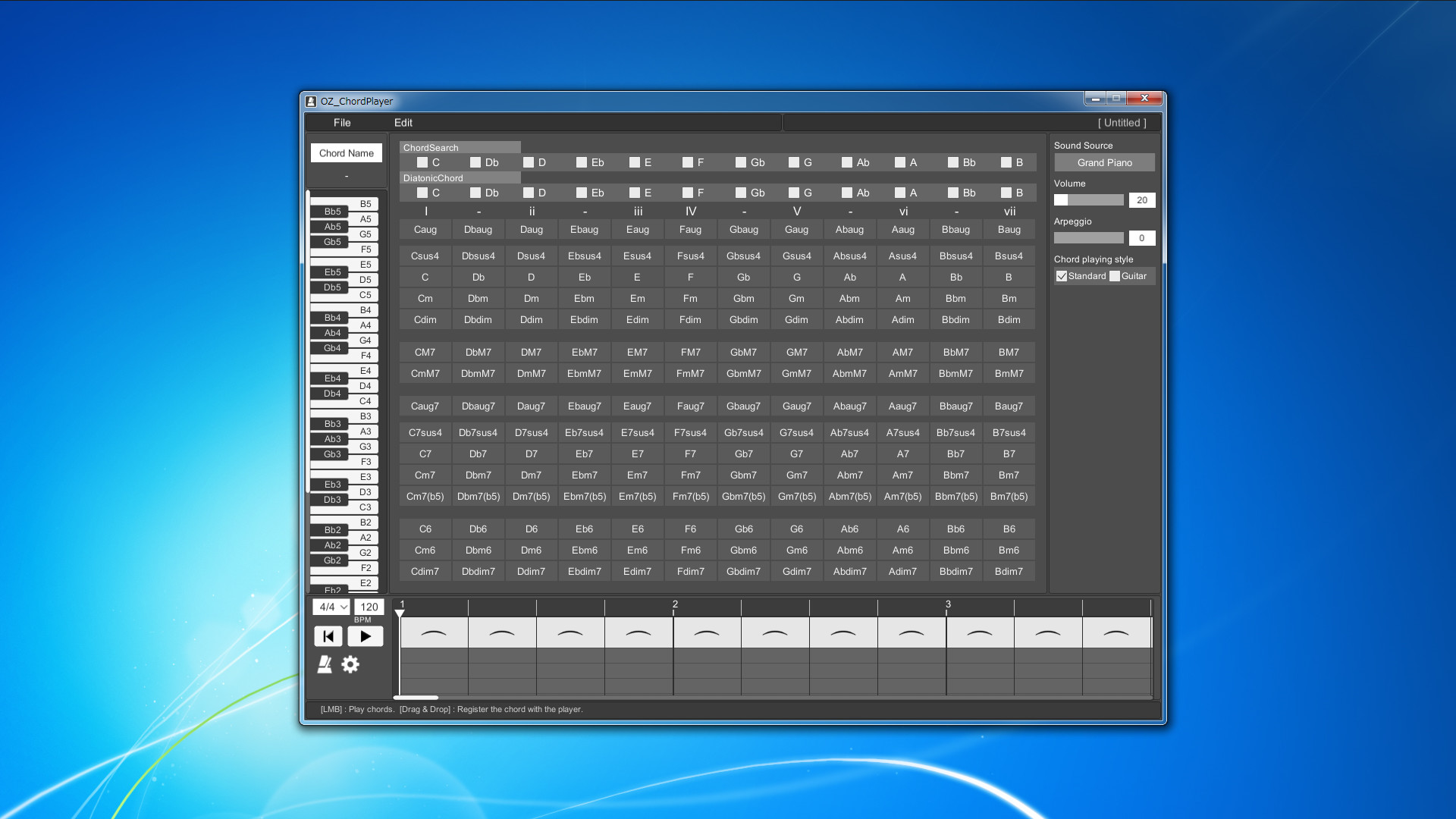Tick DiatonicChord G checkbox
This screenshot has height=819, width=1456.
(x=794, y=193)
